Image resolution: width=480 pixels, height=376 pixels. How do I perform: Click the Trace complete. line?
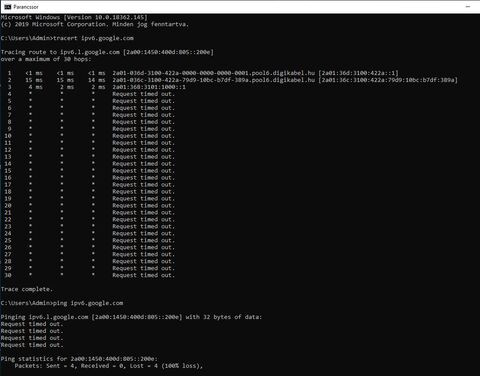[x=27, y=289]
